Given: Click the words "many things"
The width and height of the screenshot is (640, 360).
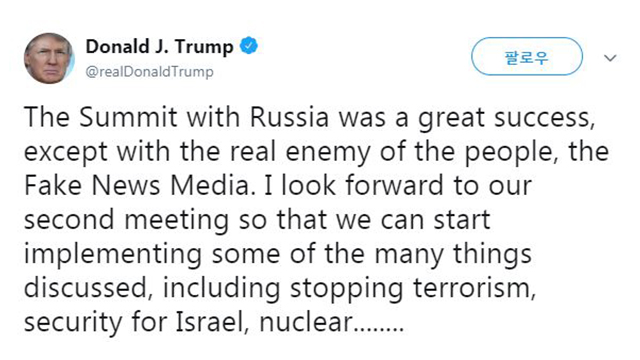Looking at the screenshot, I should (453, 255).
